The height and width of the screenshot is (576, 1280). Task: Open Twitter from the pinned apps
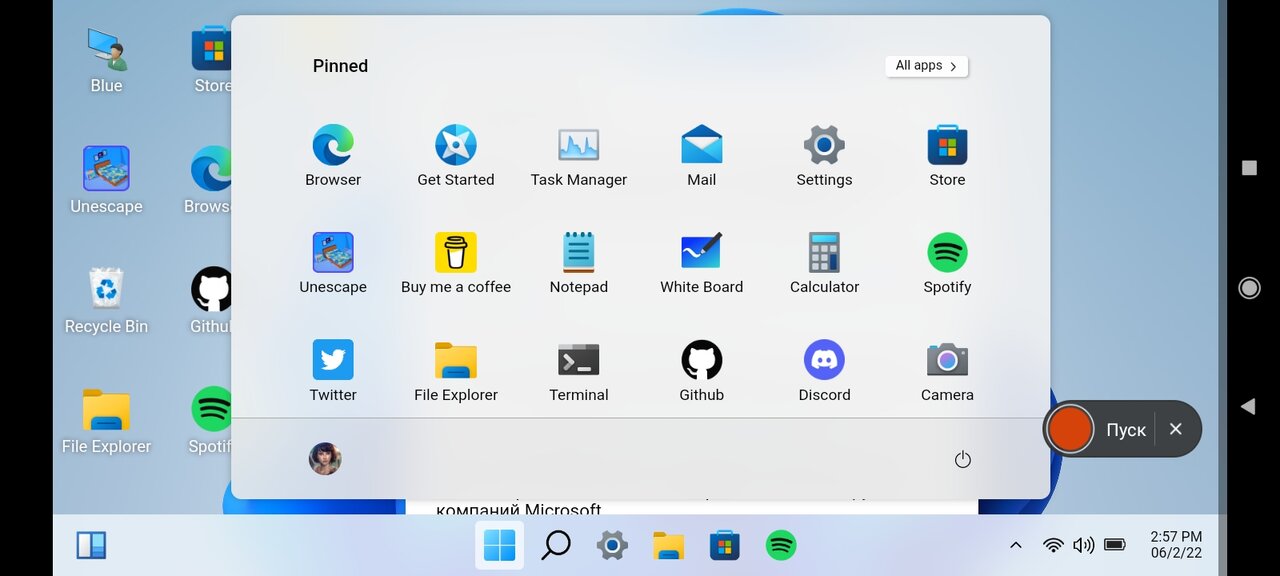click(333, 358)
